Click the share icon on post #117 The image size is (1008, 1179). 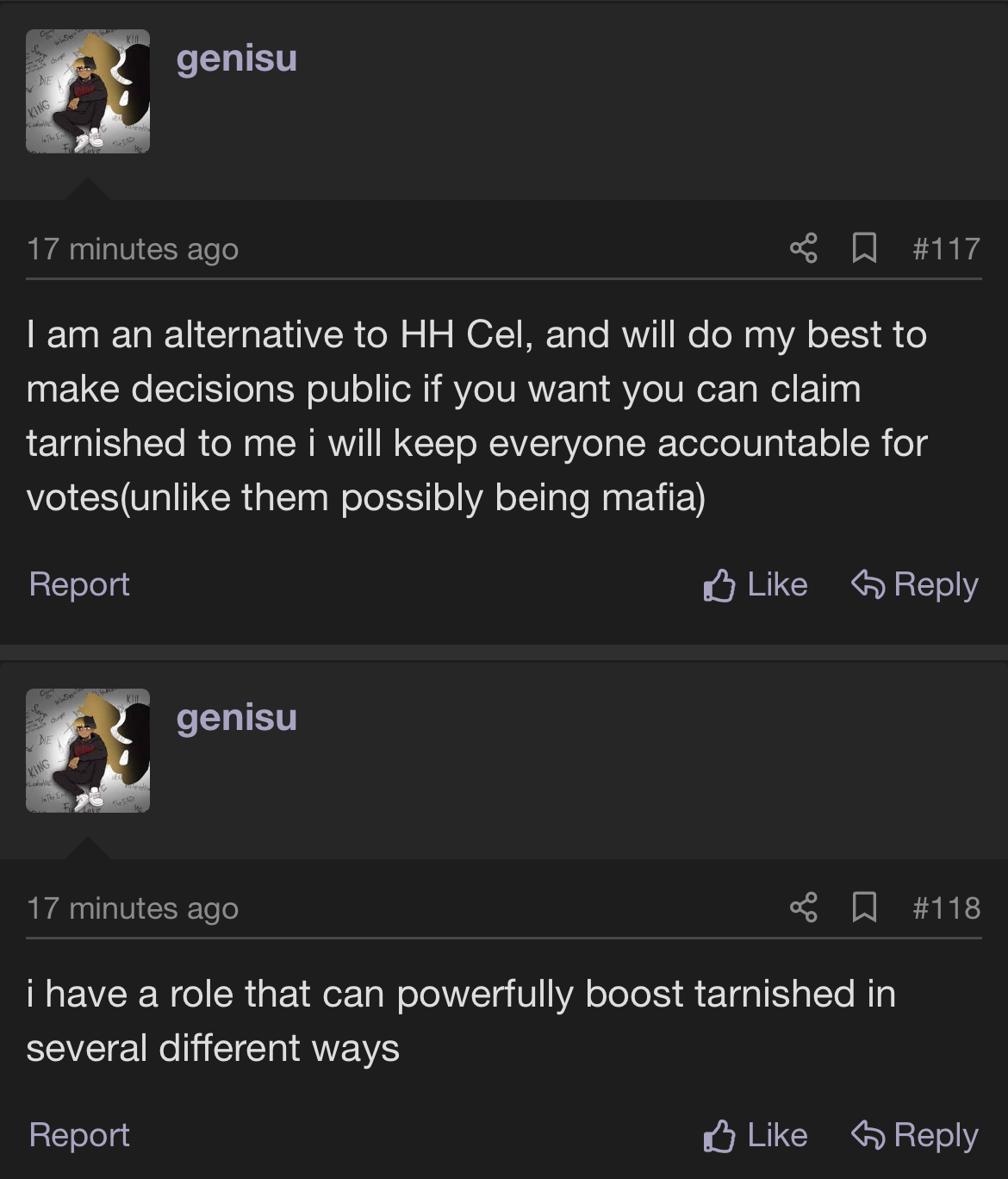(x=803, y=248)
